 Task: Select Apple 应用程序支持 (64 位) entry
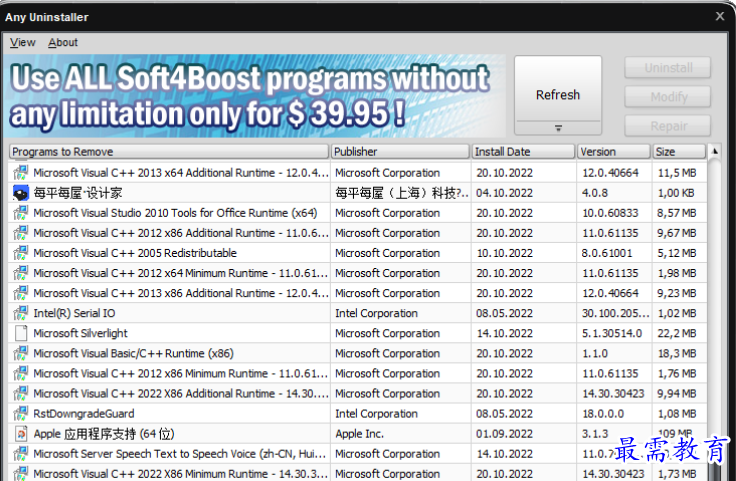click(x=104, y=434)
